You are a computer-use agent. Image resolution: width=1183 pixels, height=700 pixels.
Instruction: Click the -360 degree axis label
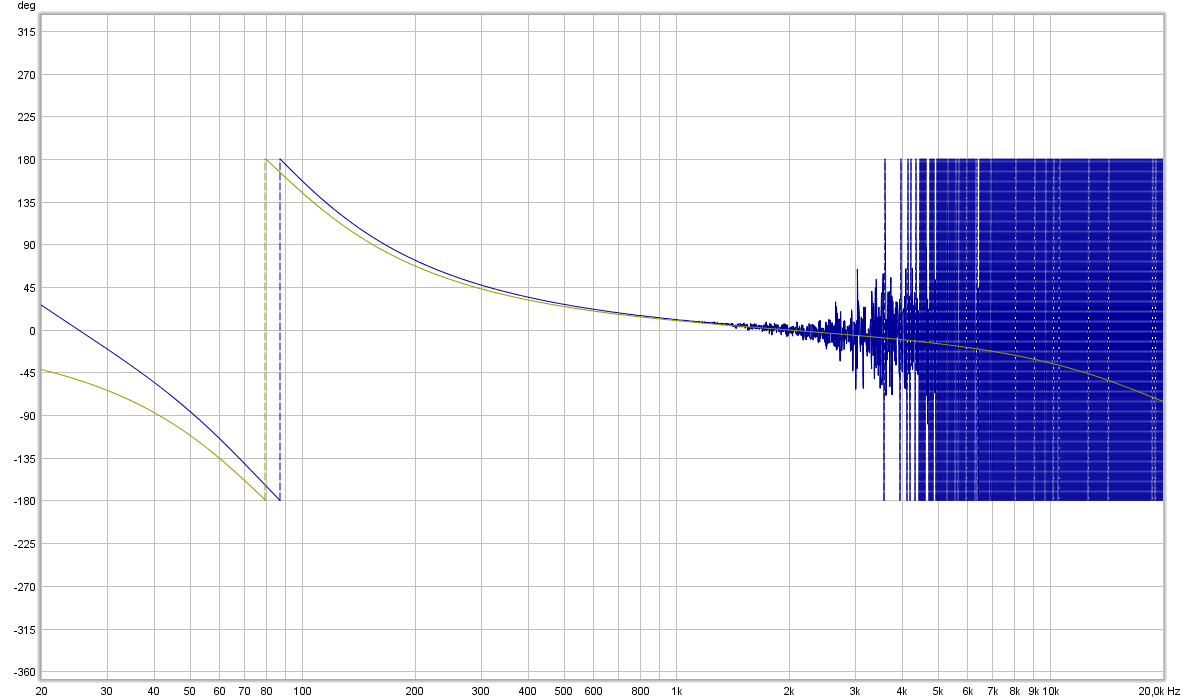pyautogui.click(x=25, y=672)
